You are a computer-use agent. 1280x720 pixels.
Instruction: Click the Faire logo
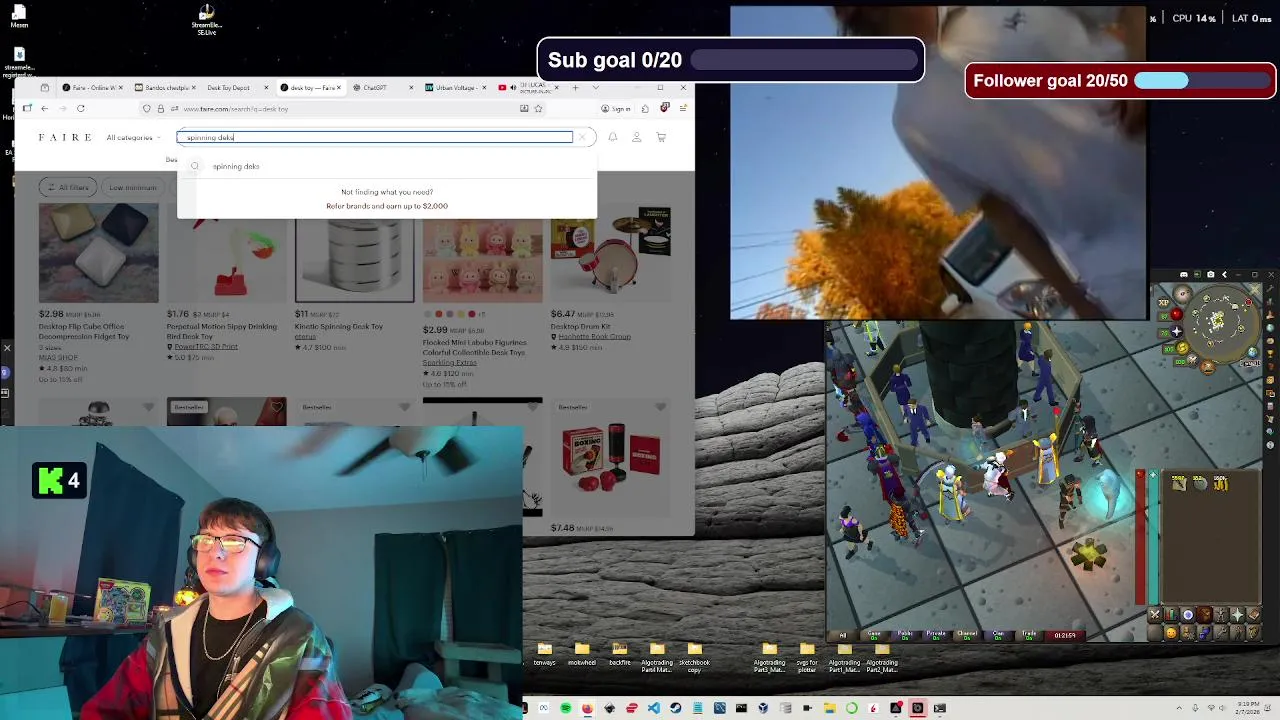tap(65, 137)
